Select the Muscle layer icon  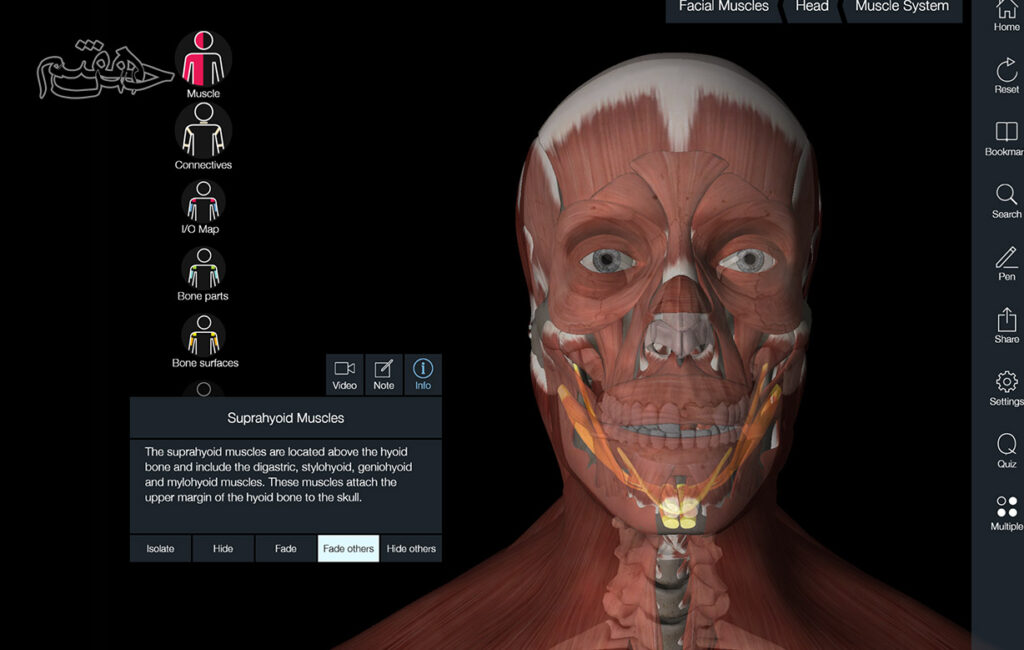click(203, 60)
